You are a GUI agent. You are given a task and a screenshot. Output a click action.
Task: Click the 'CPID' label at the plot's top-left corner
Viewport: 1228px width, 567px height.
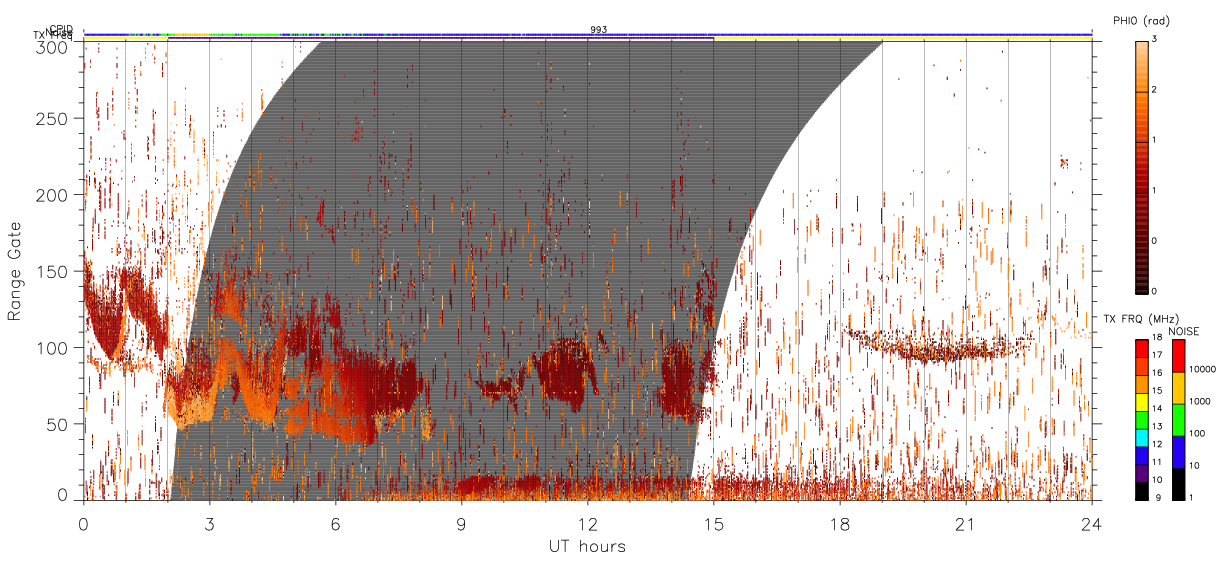61,29
